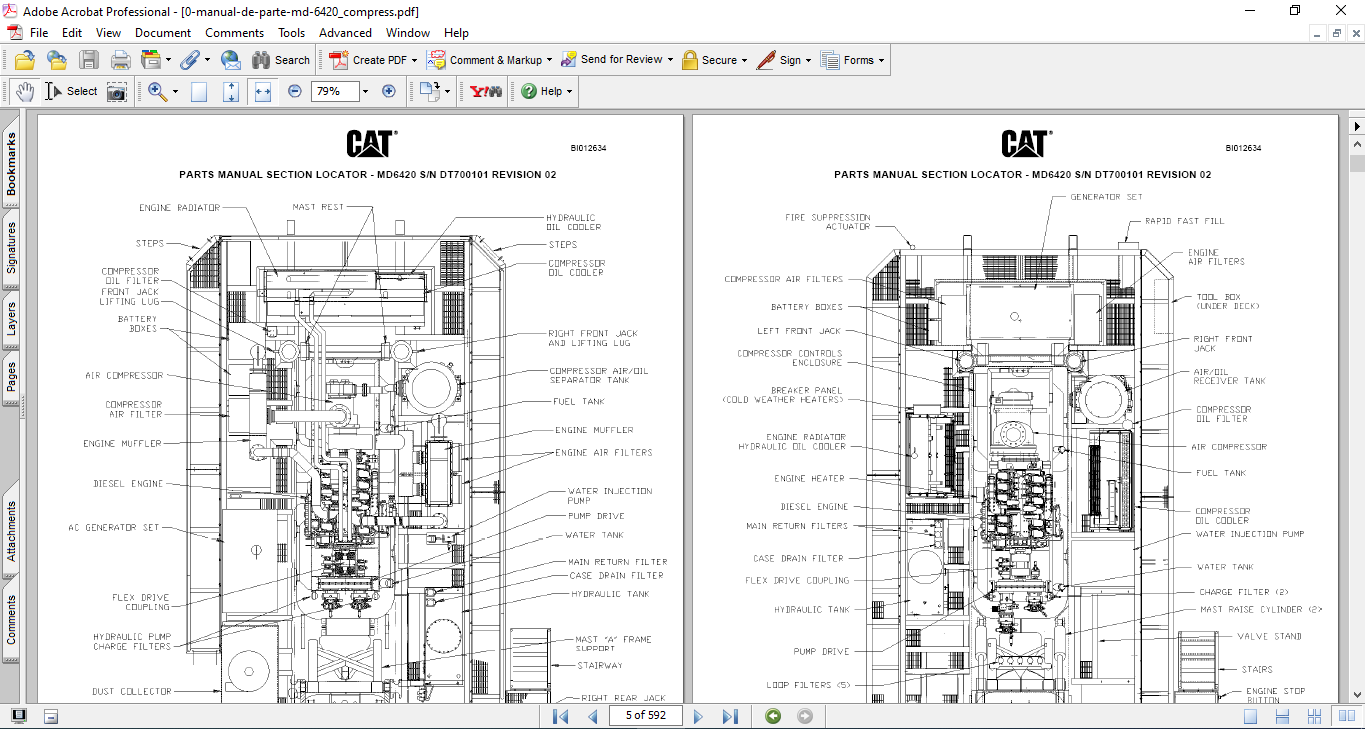1365x729 pixels.
Task: Switch to Single Page layout in status bar
Action: (x=1250, y=716)
